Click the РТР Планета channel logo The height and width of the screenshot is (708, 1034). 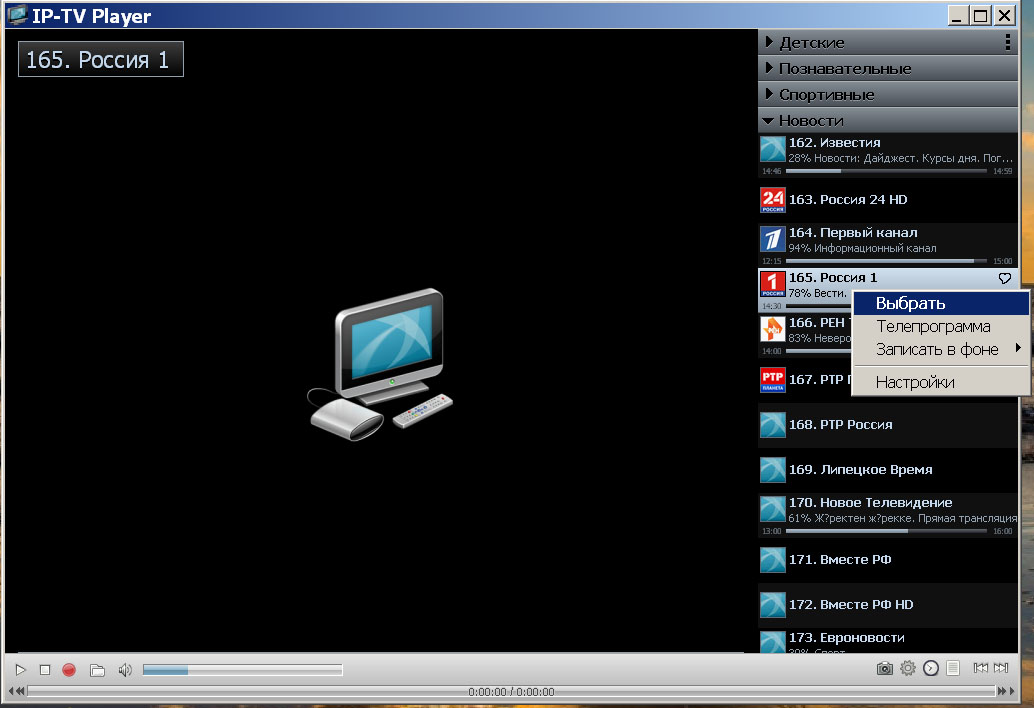tap(773, 380)
